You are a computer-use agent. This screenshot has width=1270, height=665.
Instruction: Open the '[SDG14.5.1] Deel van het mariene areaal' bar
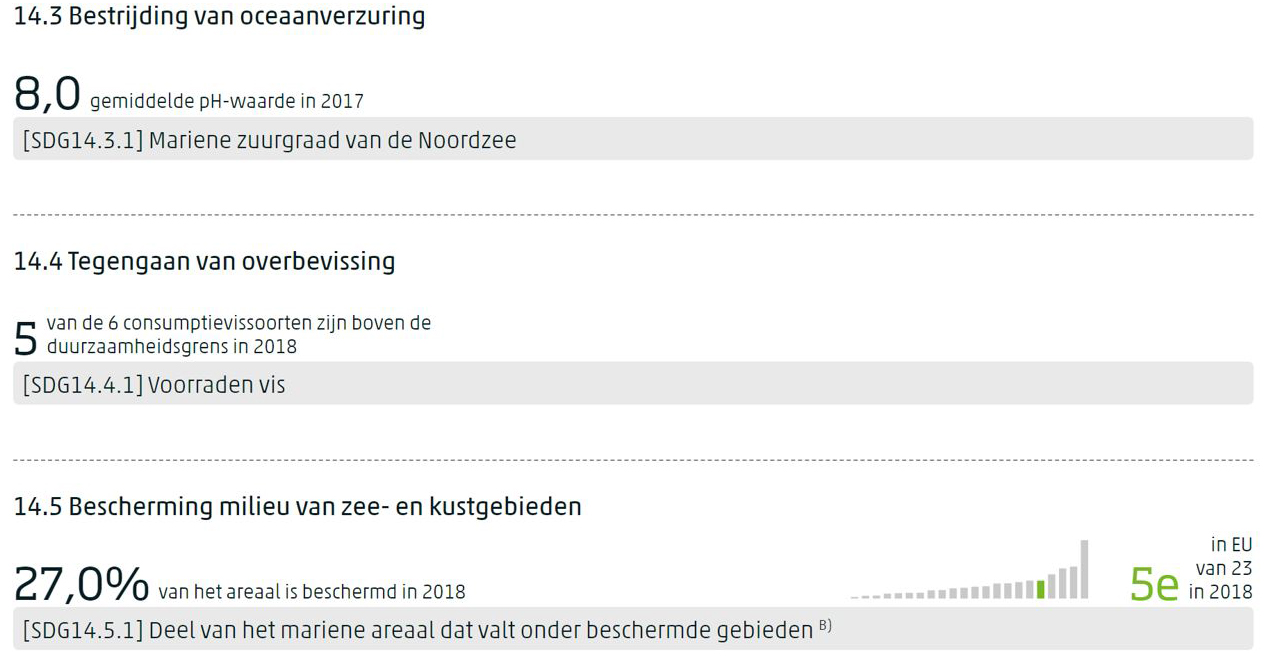632,631
